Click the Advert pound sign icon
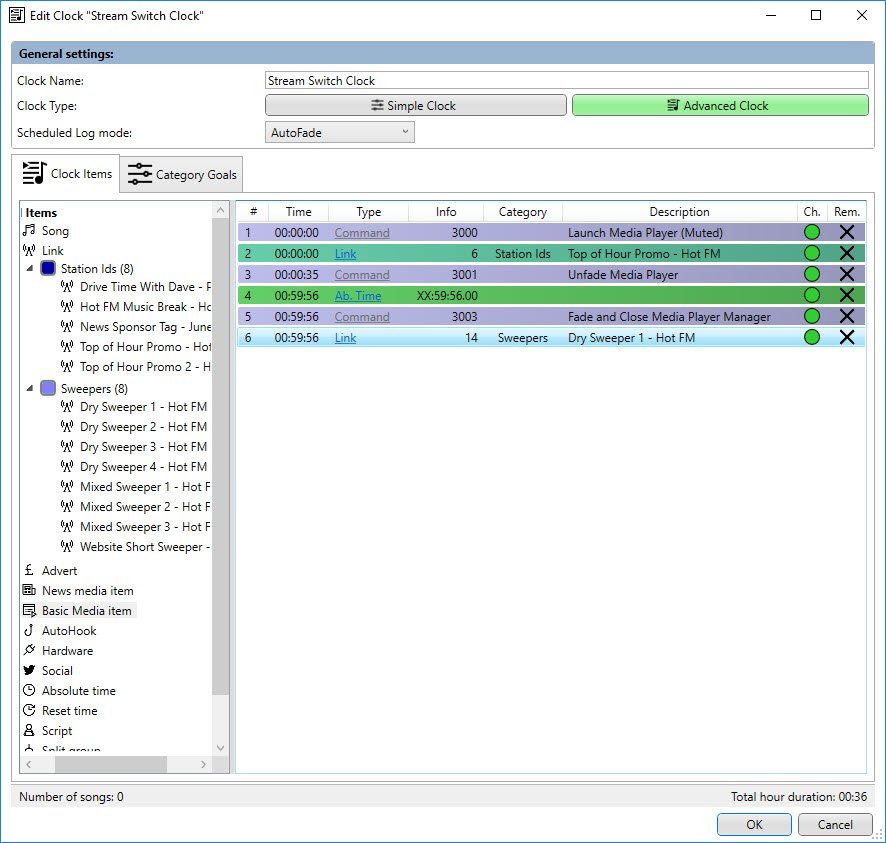886x843 pixels. [29, 570]
